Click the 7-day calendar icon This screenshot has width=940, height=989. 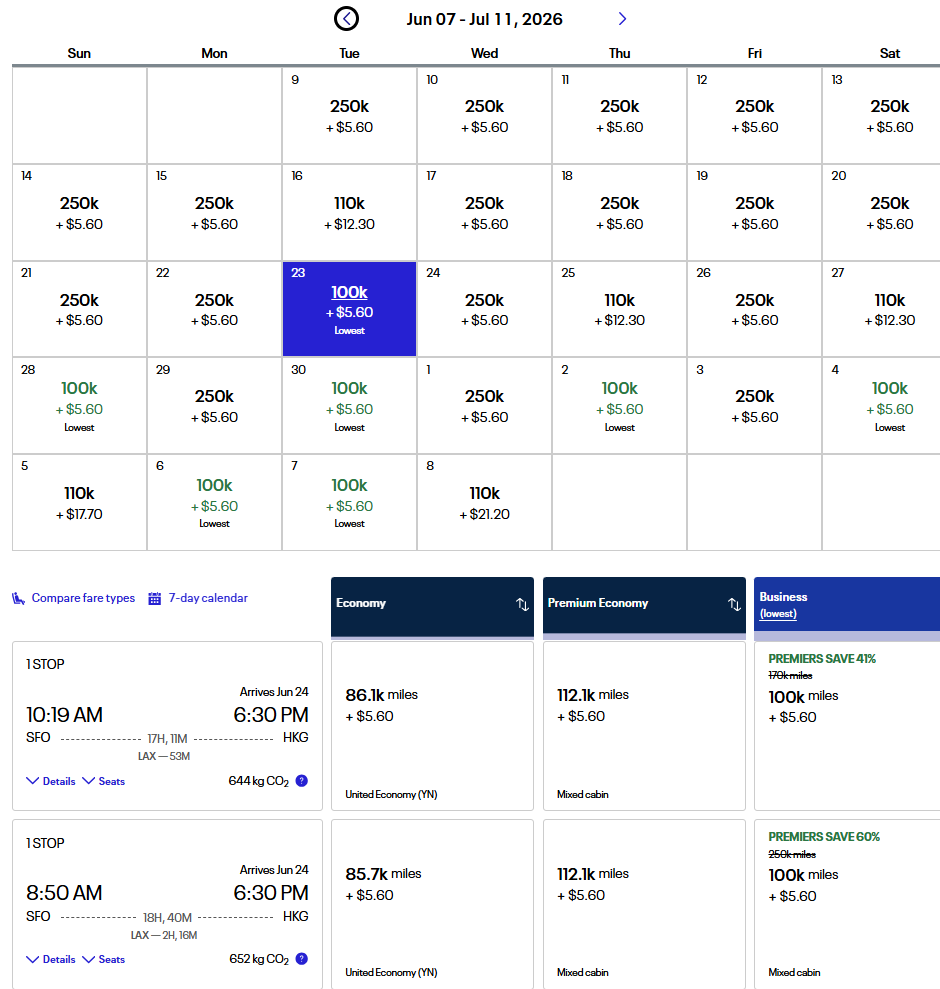coord(155,598)
